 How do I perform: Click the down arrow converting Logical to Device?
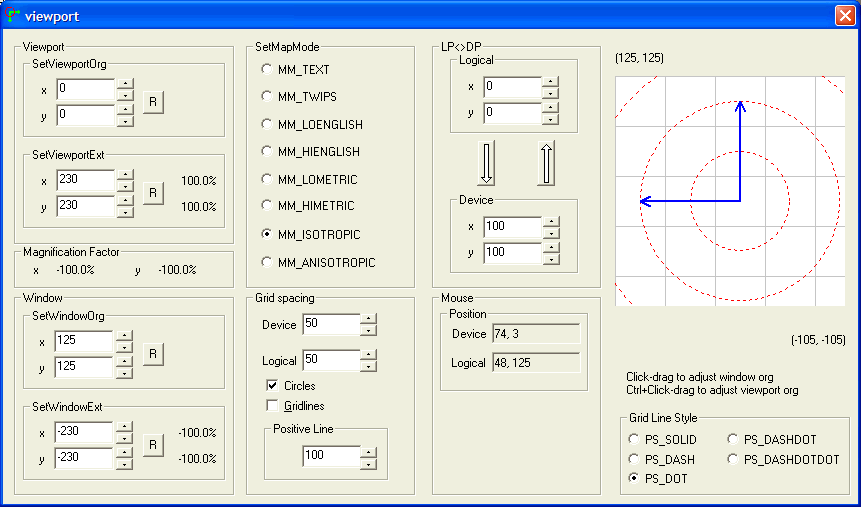pyautogui.click(x=486, y=163)
